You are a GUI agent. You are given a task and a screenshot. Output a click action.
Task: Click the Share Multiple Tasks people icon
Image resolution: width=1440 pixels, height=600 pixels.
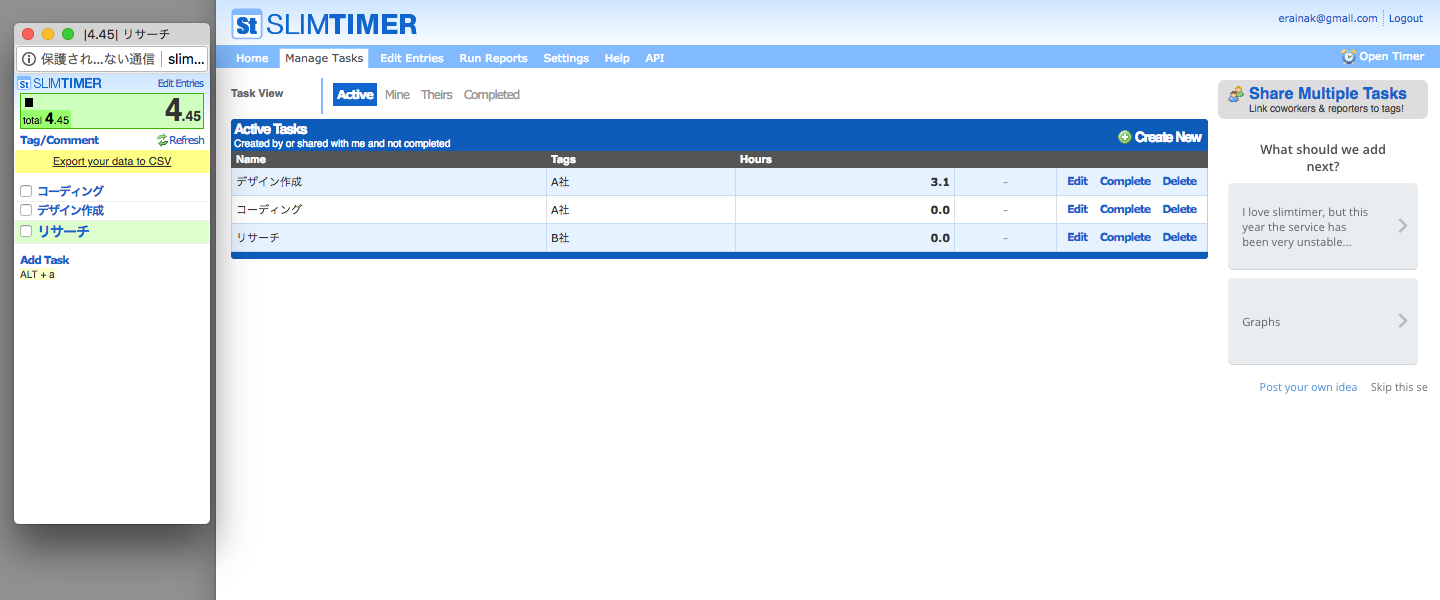tap(1236, 94)
